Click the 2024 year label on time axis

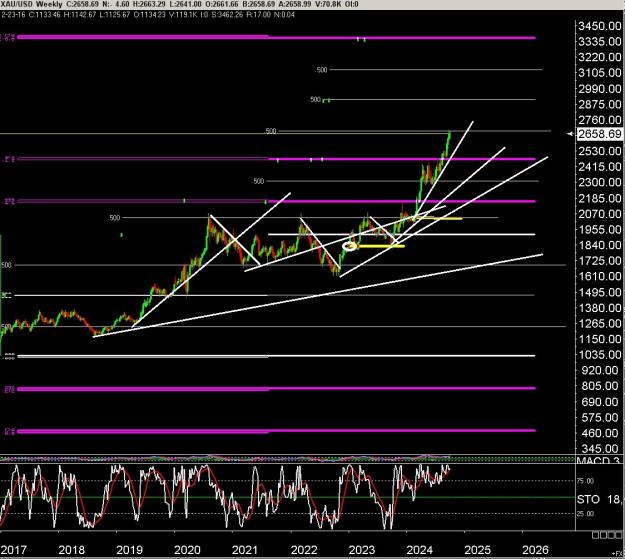tap(419, 550)
